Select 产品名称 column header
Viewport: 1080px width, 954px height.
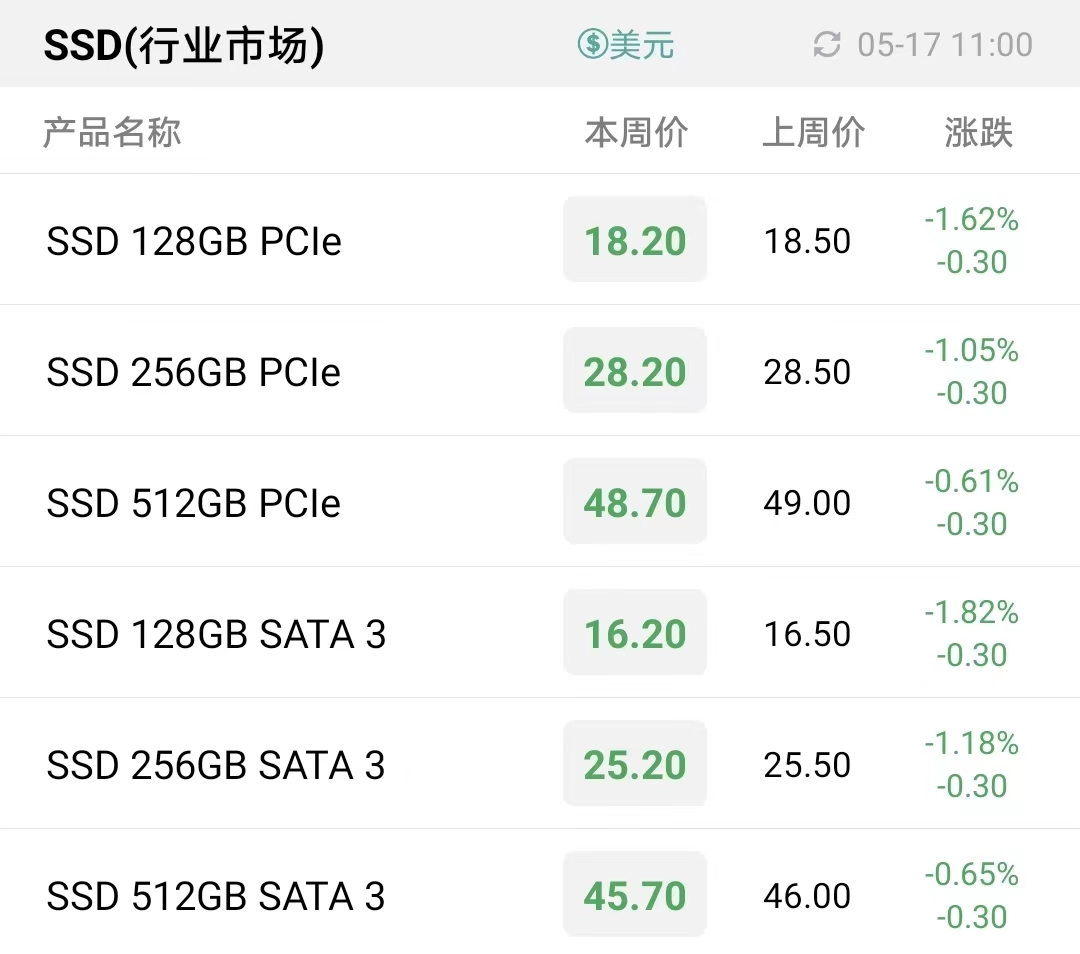coord(112,132)
